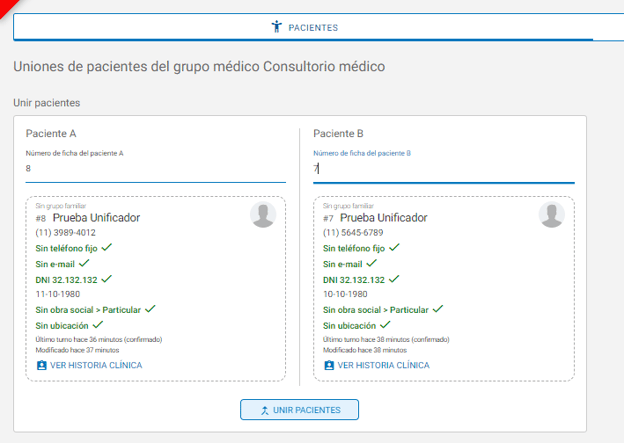Open Ver Historia Clínica for Paciente B

click(x=377, y=365)
